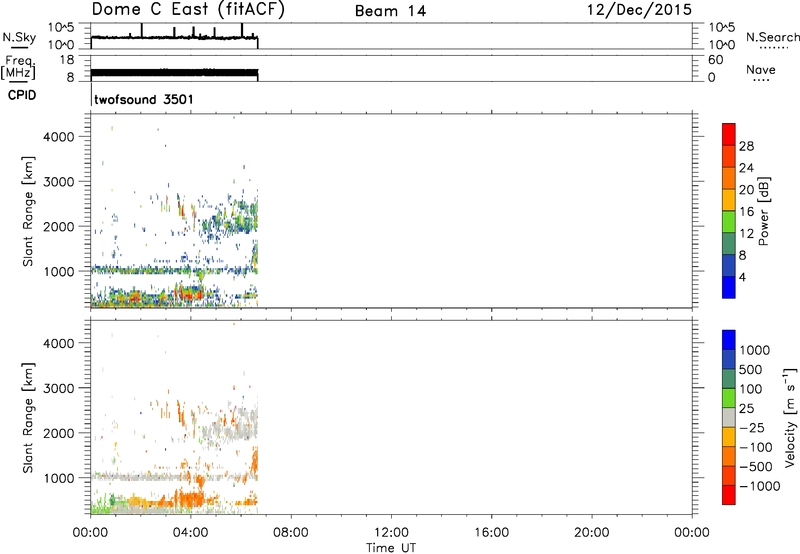Click the 'Nave' legend label
The image size is (800, 554).
pos(761,70)
